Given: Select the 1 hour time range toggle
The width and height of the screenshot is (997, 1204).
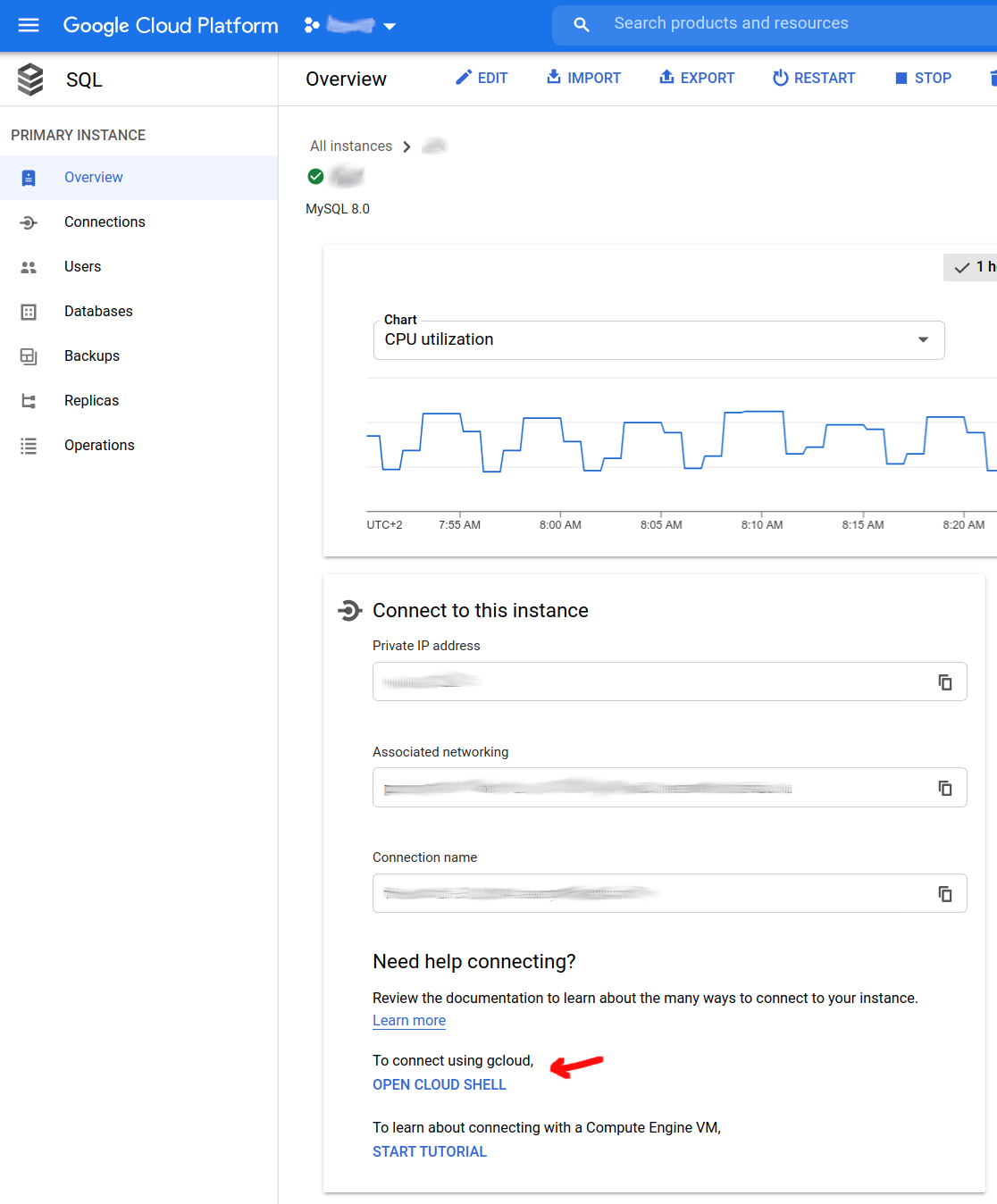Looking at the screenshot, I should 972,267.
